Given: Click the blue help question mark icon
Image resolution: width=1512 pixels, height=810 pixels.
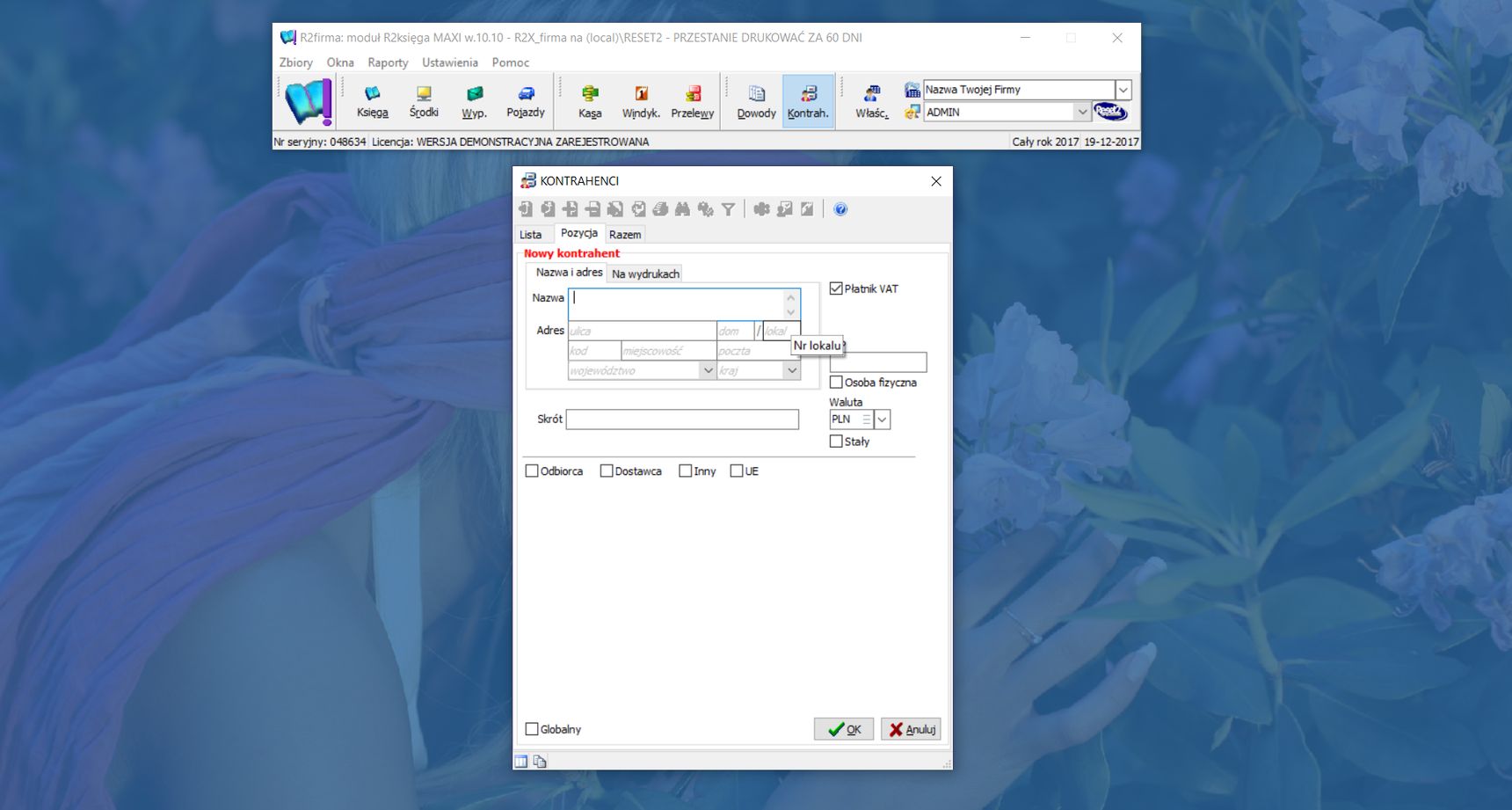Looking at the screenshot, I should click(840, 208).
